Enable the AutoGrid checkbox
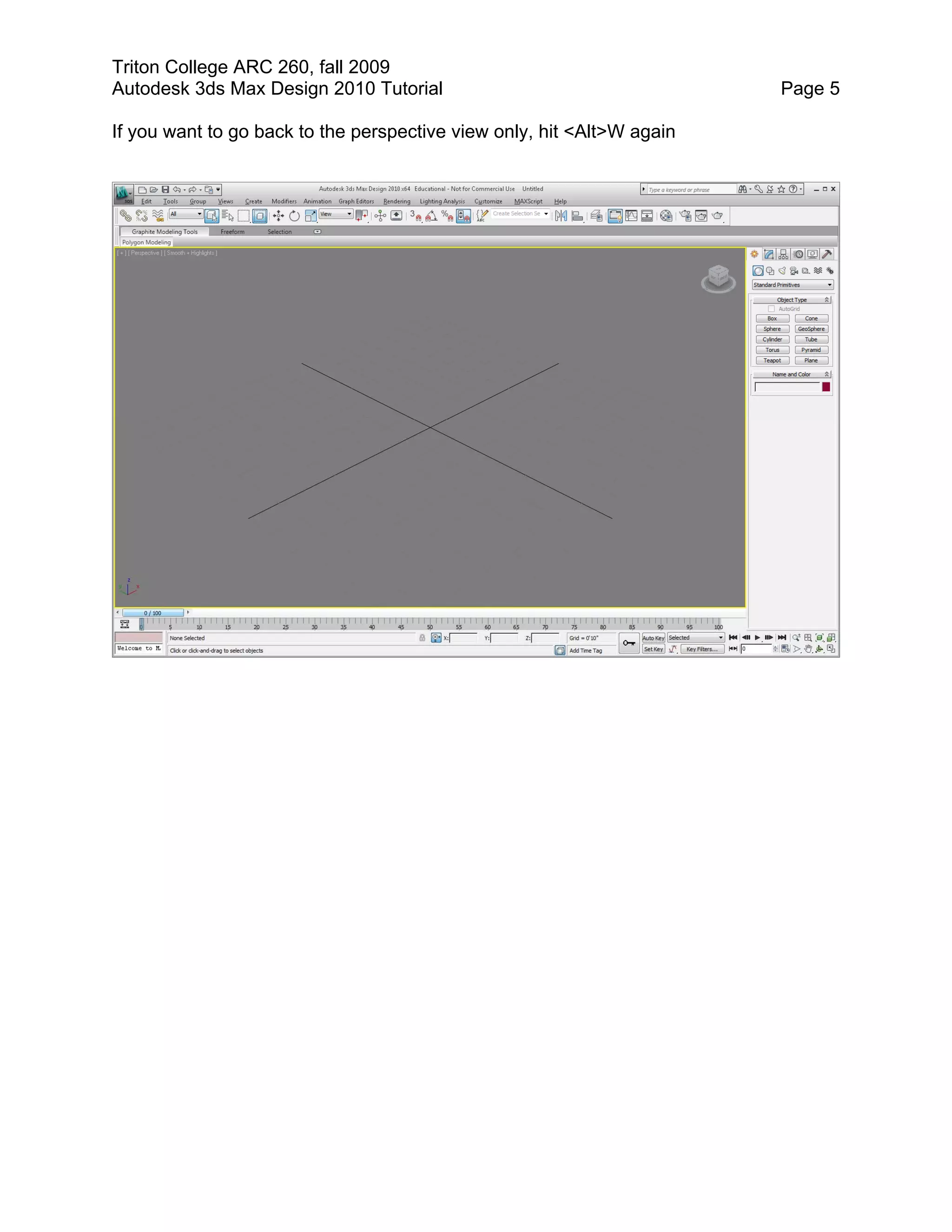952x1232 pixels. (x=772, y=309)
